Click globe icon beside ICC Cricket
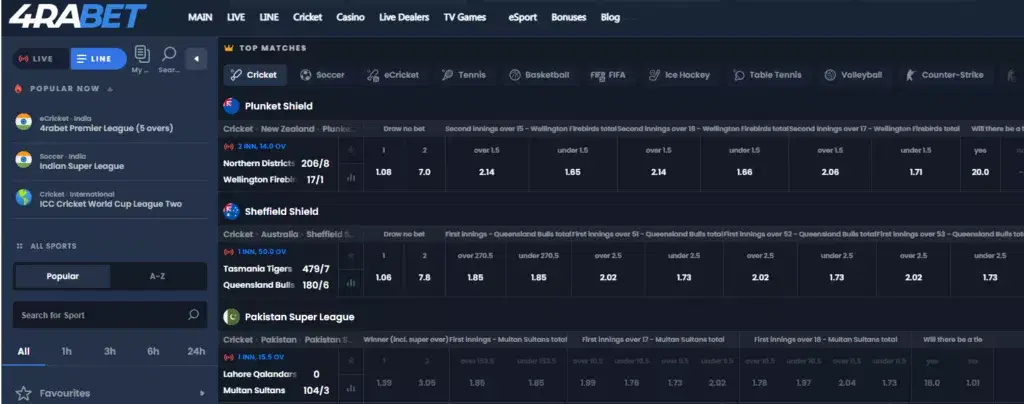The image size is (1024, 404). 24,197
